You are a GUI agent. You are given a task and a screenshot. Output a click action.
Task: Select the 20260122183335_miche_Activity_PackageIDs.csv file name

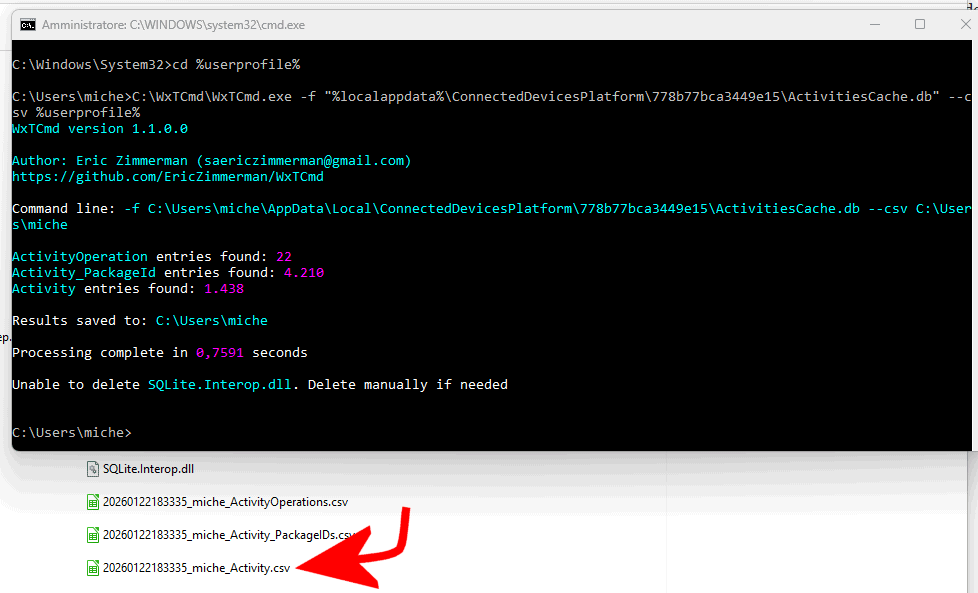[x=228, y=535]
